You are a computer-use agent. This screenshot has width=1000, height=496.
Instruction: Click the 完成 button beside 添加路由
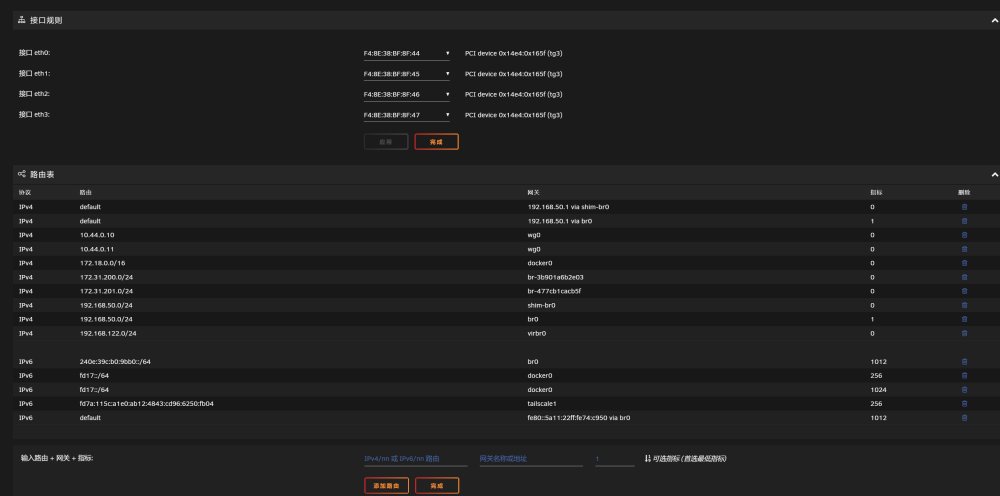click(437, 486)
